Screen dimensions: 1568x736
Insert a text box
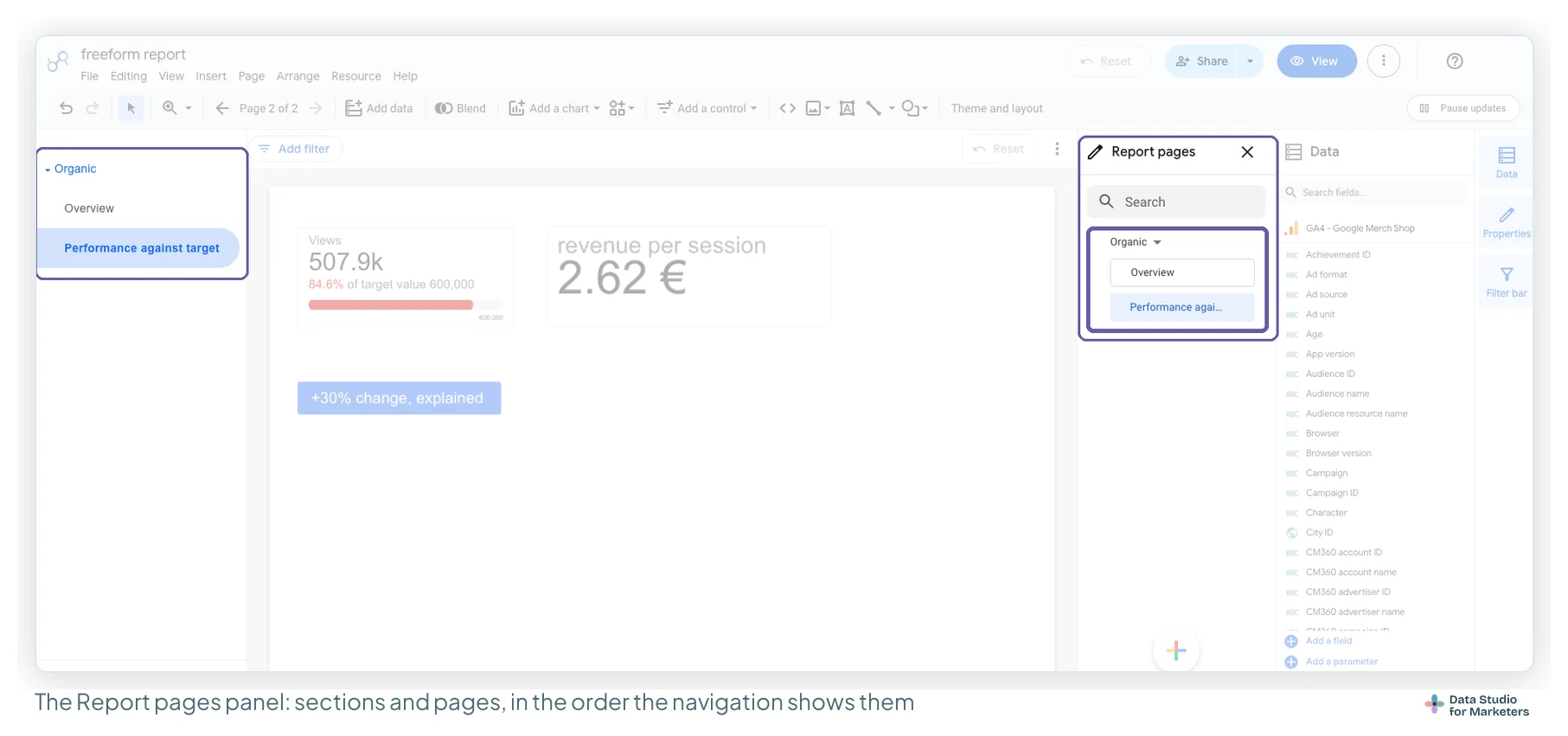848,108
